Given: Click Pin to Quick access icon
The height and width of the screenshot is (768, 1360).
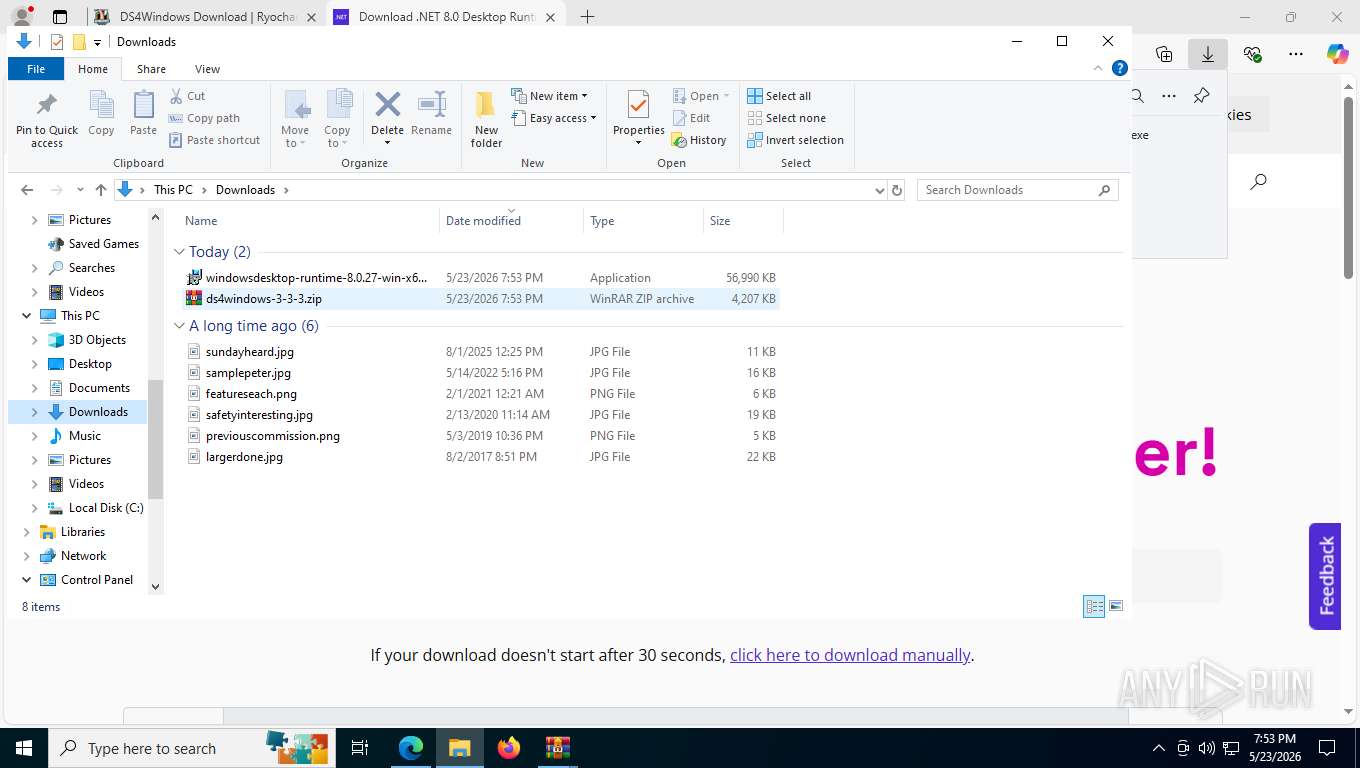Looking at the screenshot, I should point(47,119).
